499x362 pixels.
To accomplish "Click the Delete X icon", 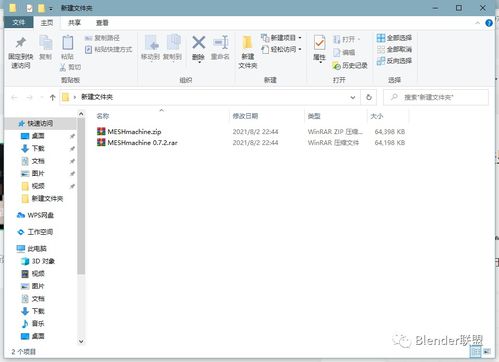I will [199, 43].
